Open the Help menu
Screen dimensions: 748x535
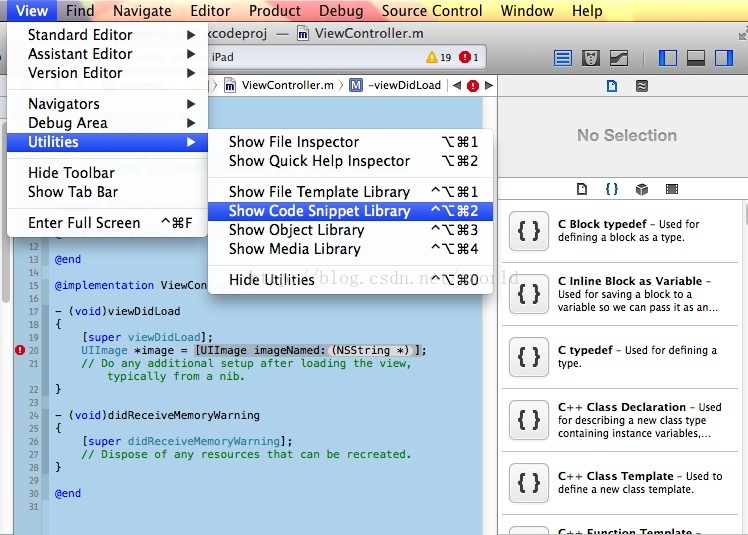587,10
